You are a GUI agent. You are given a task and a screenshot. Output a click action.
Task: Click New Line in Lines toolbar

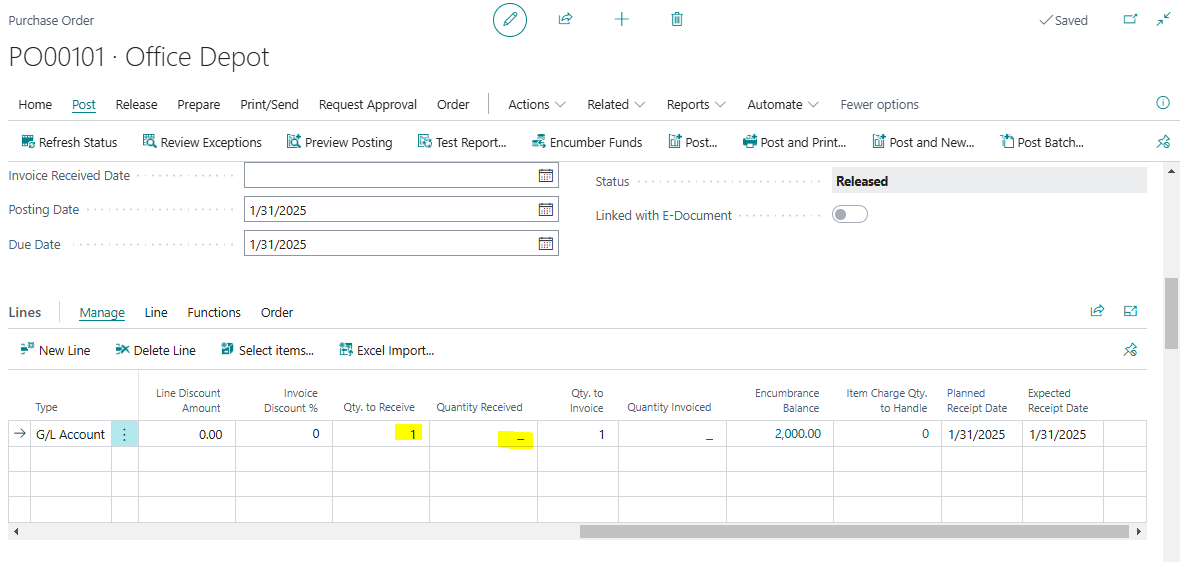55,350
